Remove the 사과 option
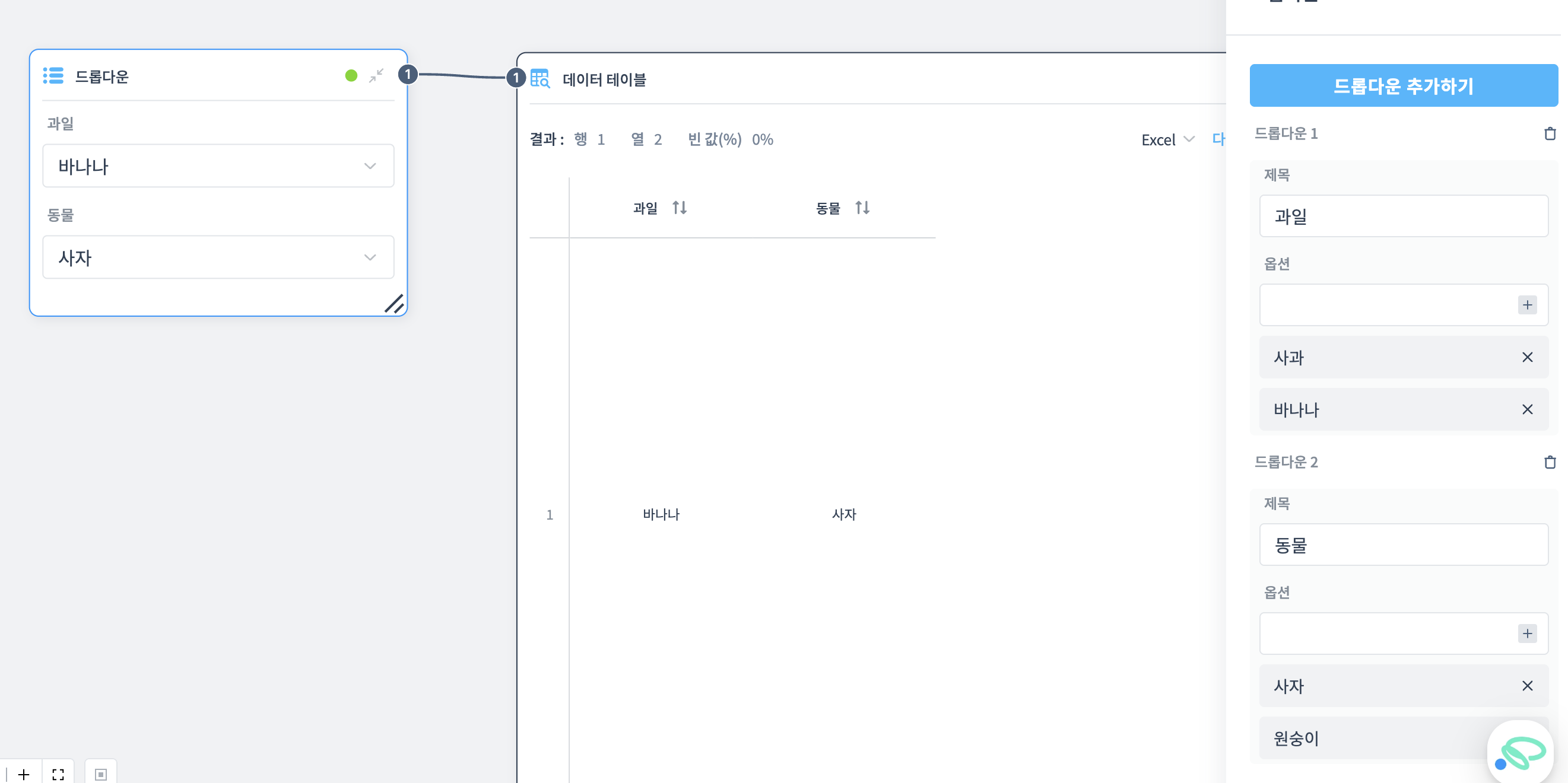 coord(1526,357)
